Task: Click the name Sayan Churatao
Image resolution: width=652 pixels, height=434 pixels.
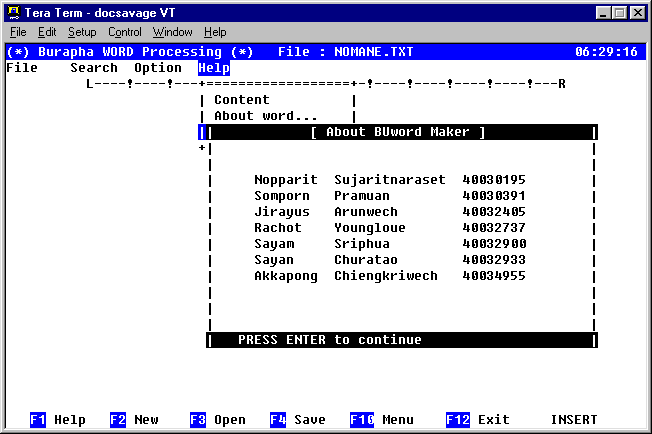Action: click(326, 260)
